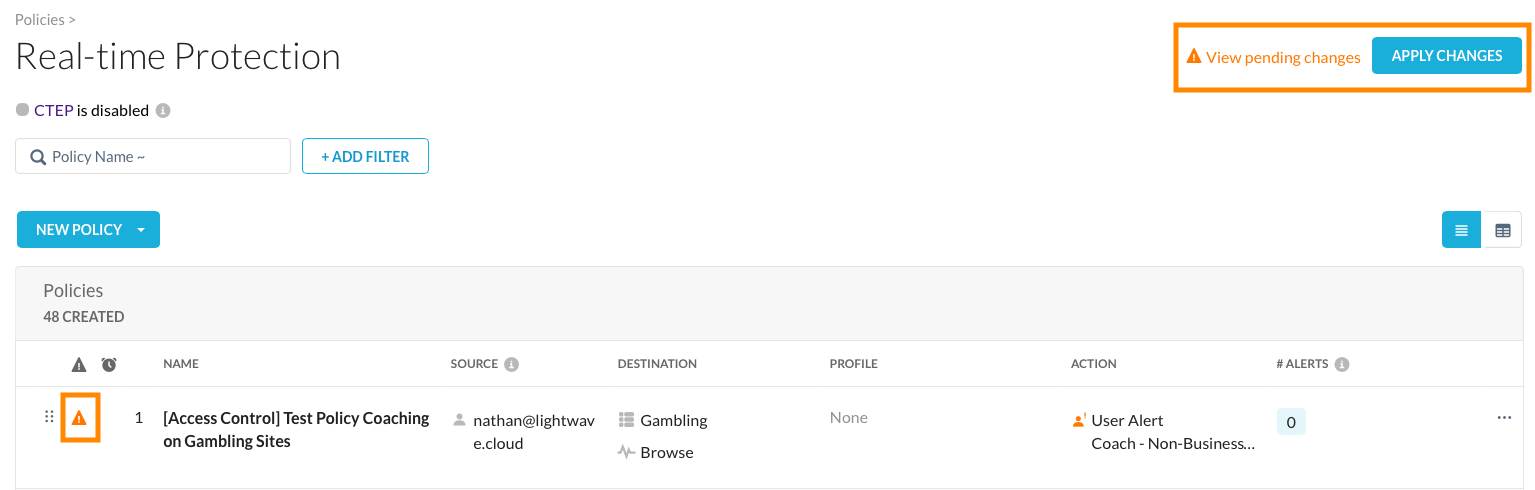Screen dimensions: 1535x490
Task: Click the Add Filter button
Action: pyautogui.click(x=365, y=156)
